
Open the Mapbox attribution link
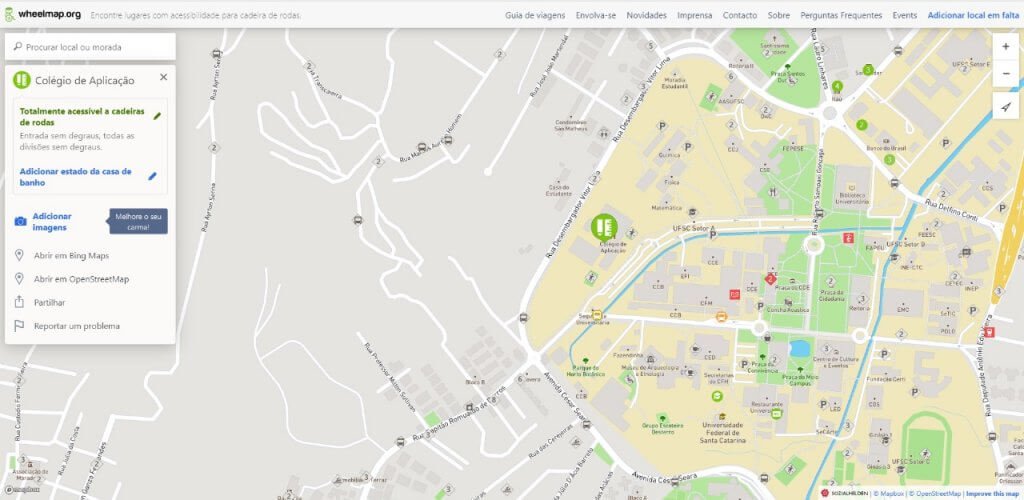(x=887, y=494)
